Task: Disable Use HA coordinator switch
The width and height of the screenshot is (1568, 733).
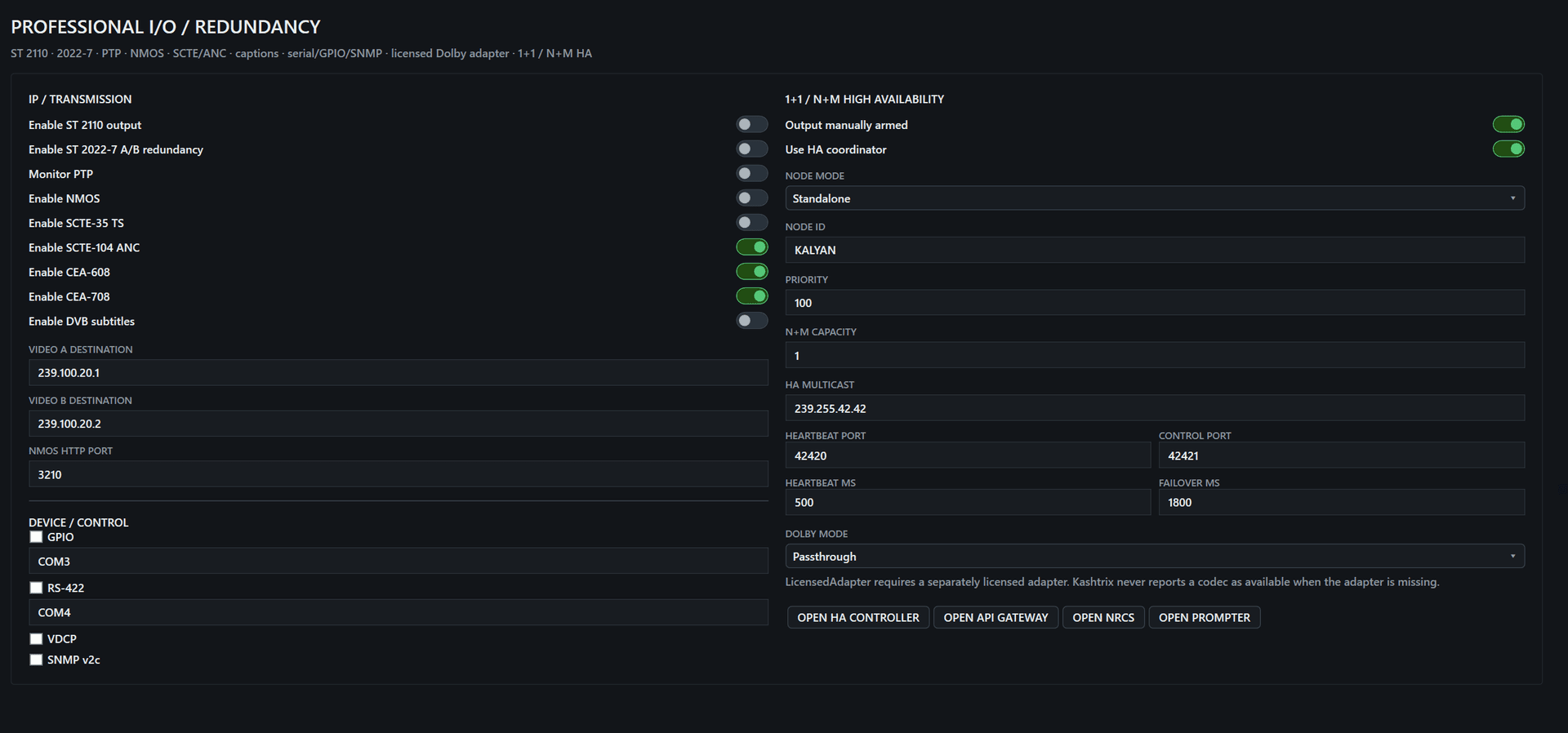Action: click(x=1508, y=149)
